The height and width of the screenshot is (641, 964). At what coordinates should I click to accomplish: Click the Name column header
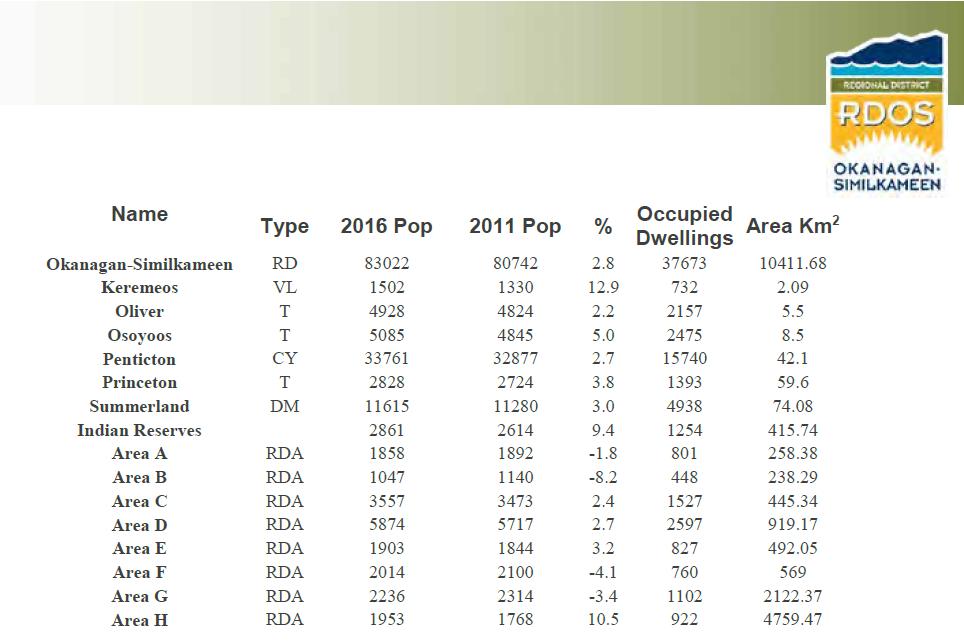(x=139, y=214)
